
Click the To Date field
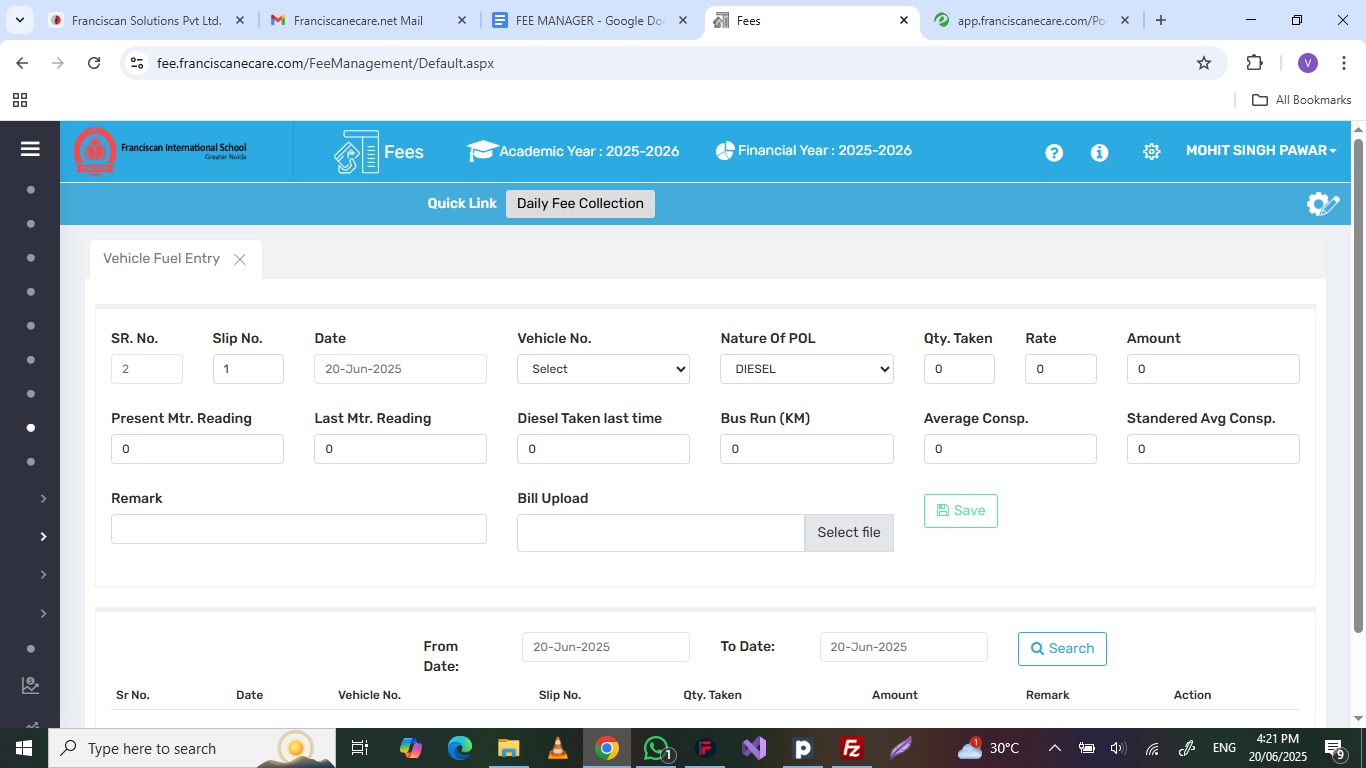tap(904, 647)
